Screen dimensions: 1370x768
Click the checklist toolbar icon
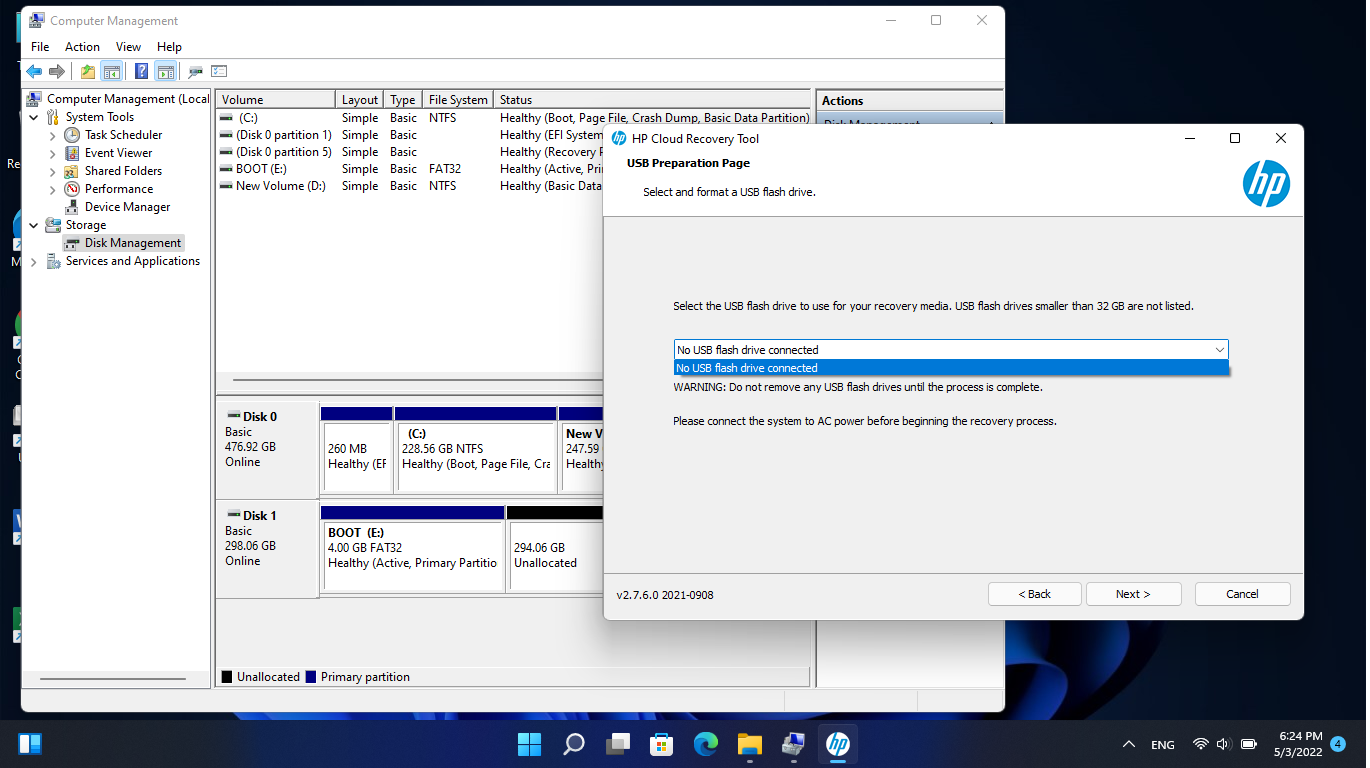[218, 71]
